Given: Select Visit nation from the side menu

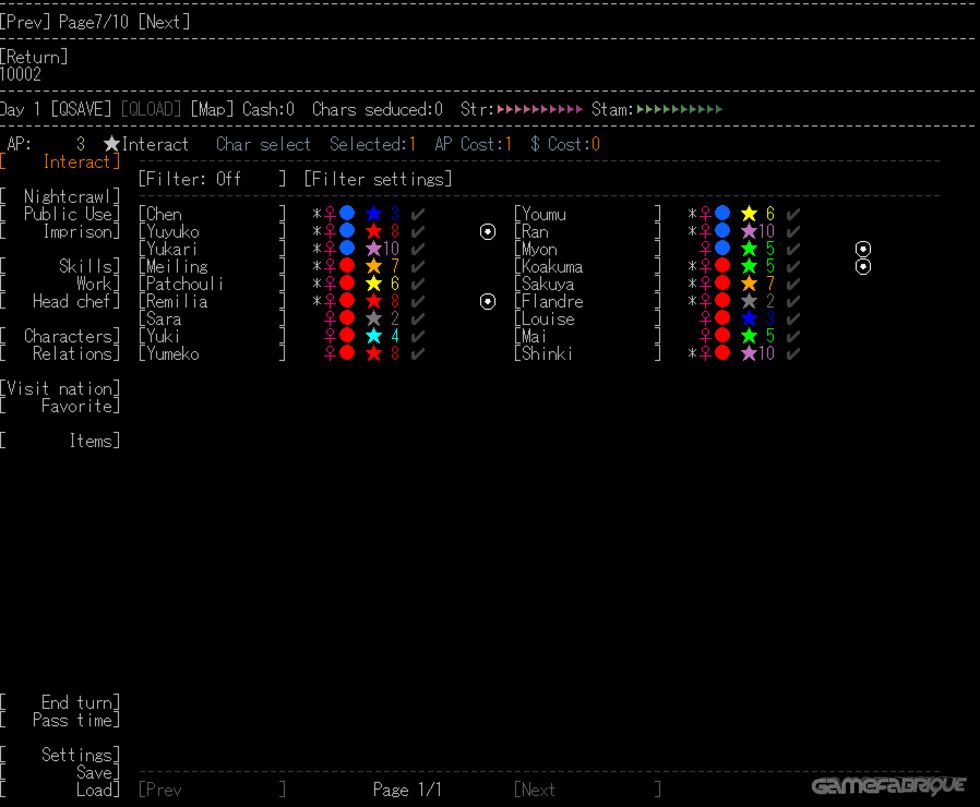Looking at the screenshot, I should 60,389.
